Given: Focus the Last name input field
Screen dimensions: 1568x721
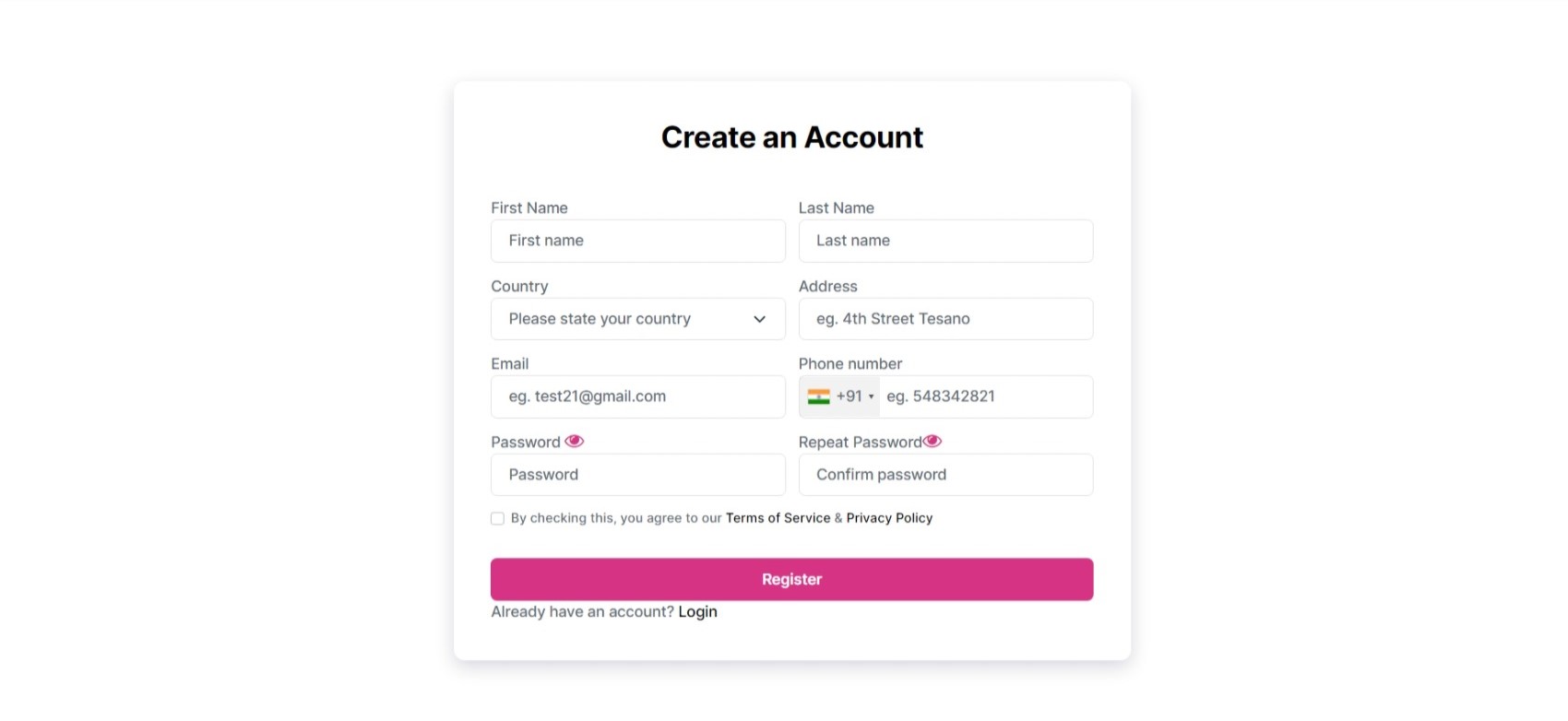Looking at the screenshot, I should 946,241.
